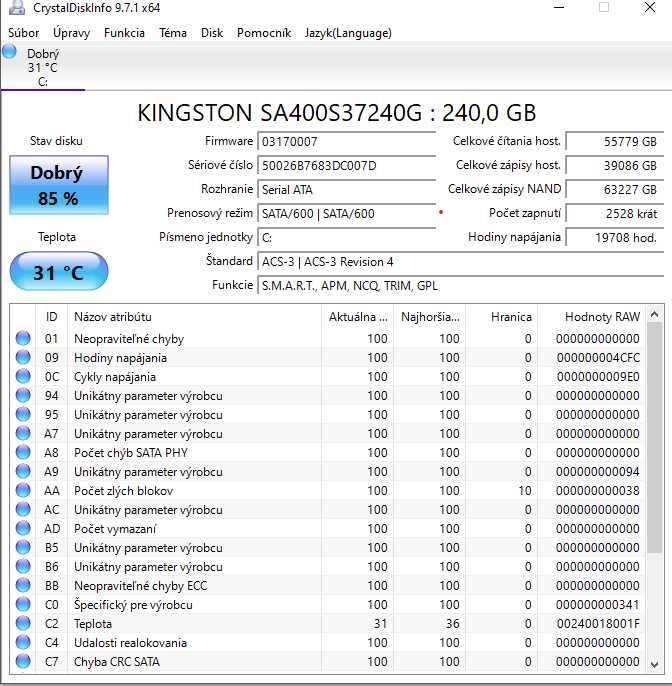Screen dimensions: 672x686
Task: Click status orb of attribute ID 94
Action: (23, 396)
